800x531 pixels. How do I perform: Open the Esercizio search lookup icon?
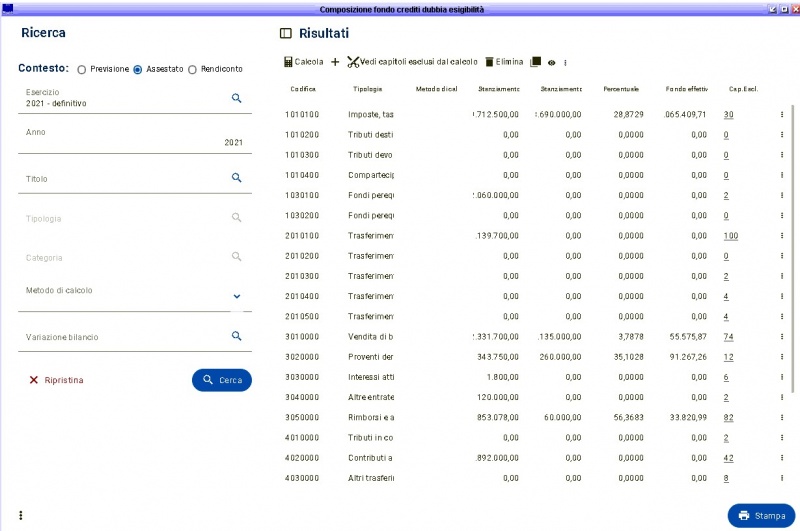tap(236, 98)
